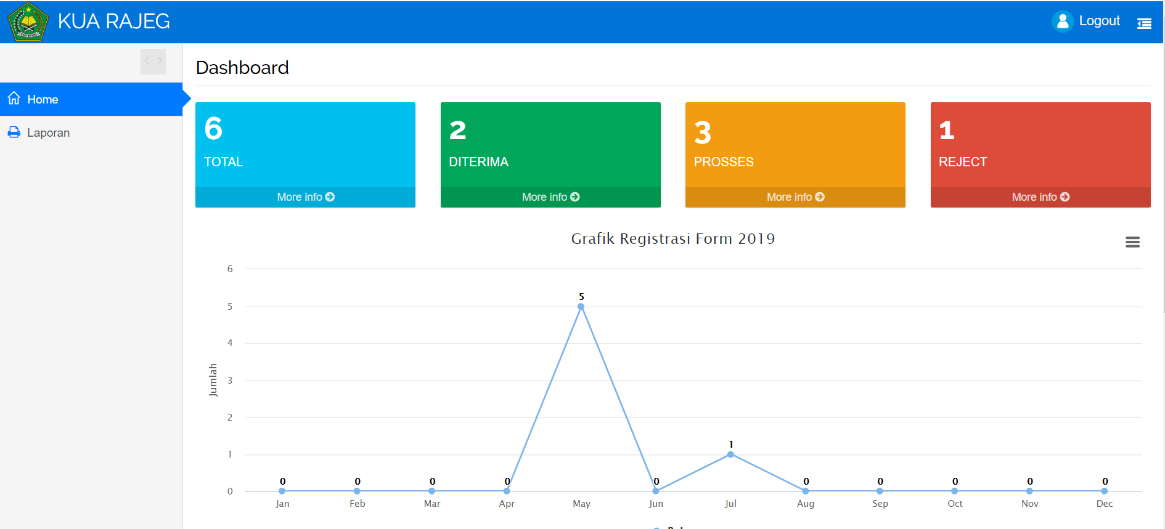Select the May data point valued 5
Screen dimensions: 1165x529
click(581, 306)
